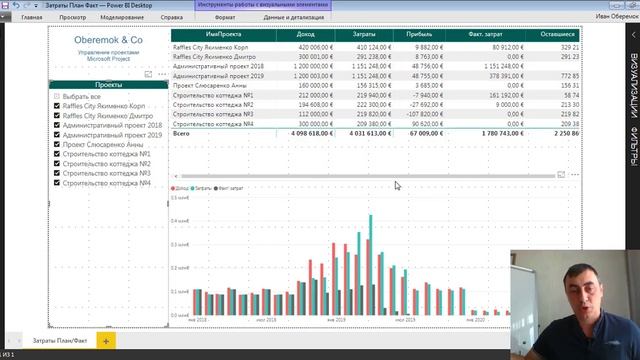Click the Факт затрат legend dark marker
The height and width of the screenshot is (360, 640).
(x=216, y=188)
